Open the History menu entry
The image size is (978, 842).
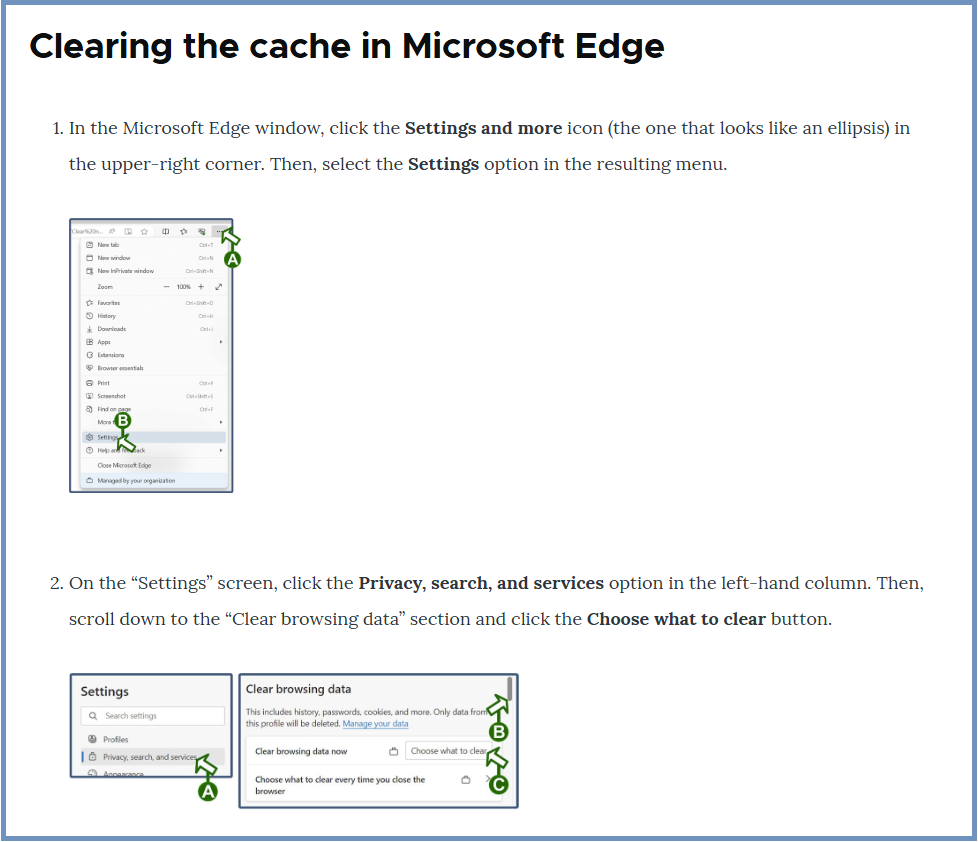click(106, 316)
